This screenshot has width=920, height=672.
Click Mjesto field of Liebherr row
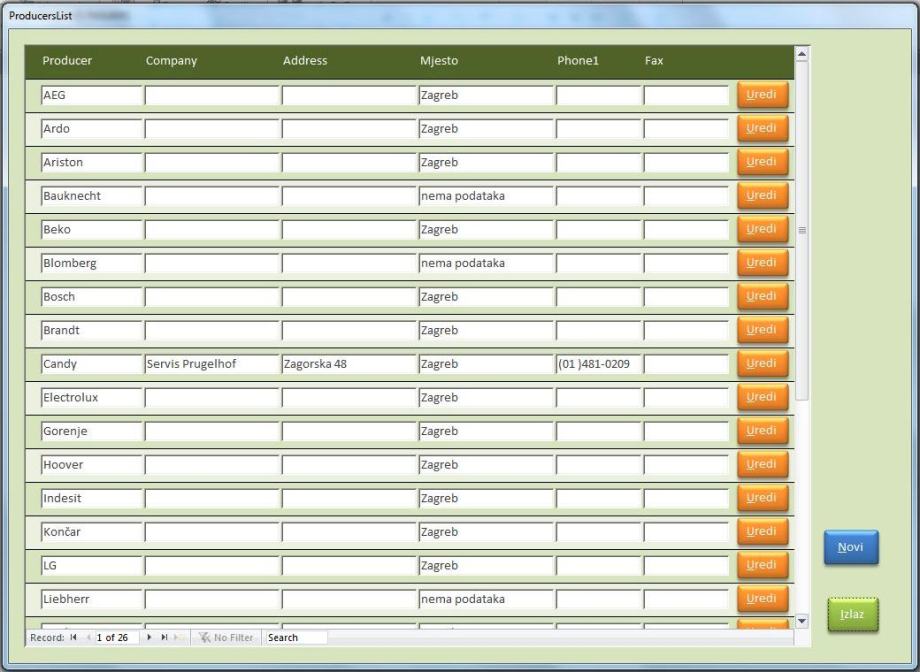[x=486, y=599]
